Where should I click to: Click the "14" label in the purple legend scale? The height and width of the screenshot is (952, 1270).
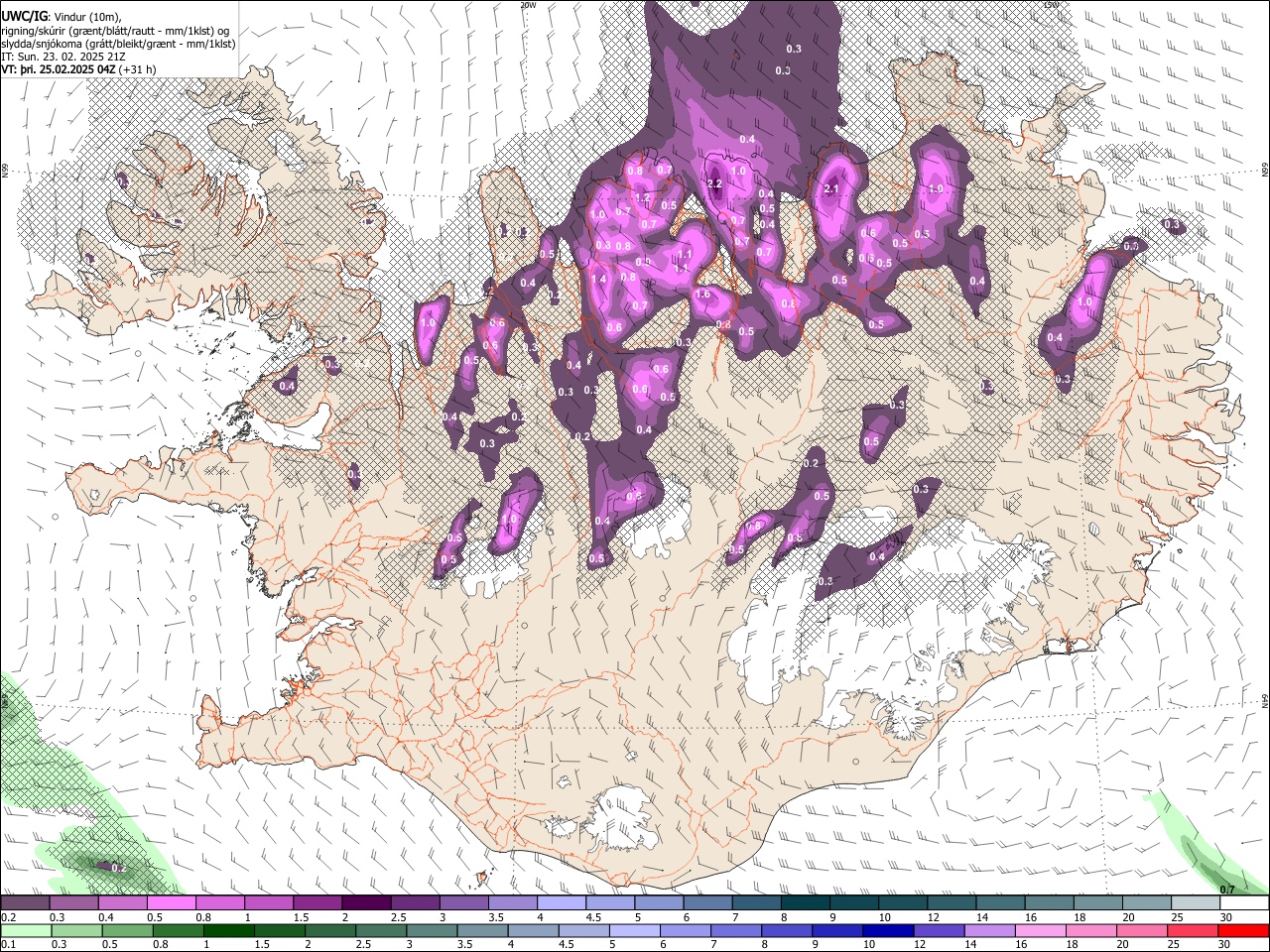982,917
